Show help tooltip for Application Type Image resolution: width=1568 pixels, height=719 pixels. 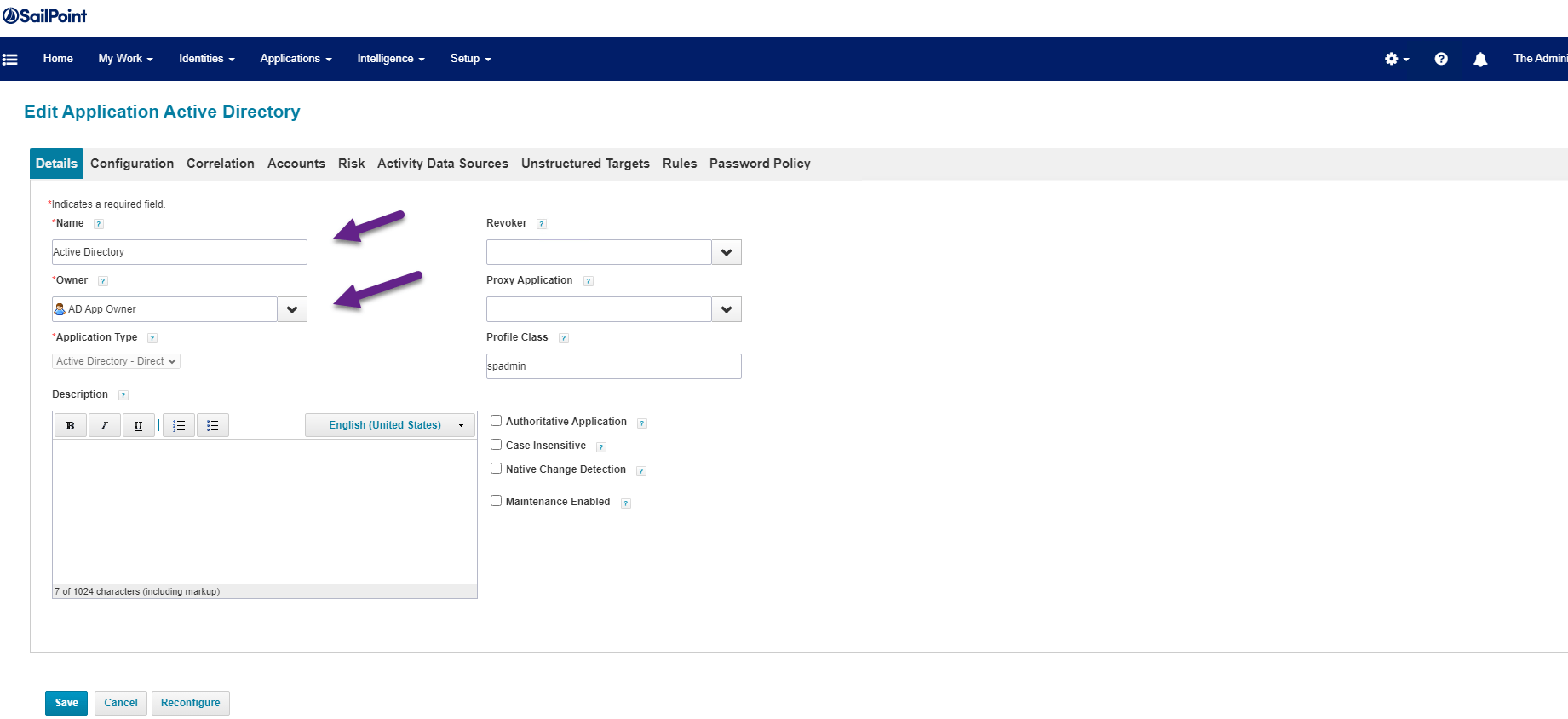152,338
